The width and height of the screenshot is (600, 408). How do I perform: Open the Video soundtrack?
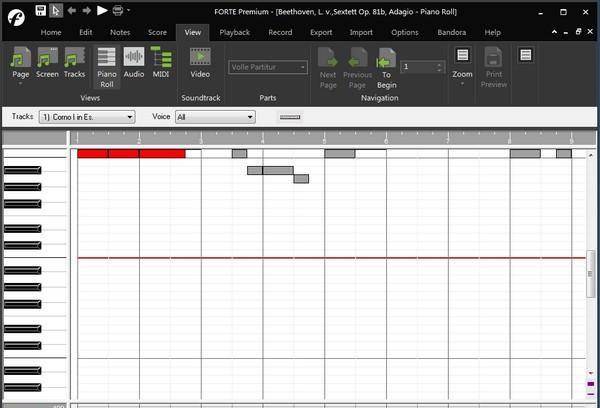pyautogui.click(x=200, y=63)
